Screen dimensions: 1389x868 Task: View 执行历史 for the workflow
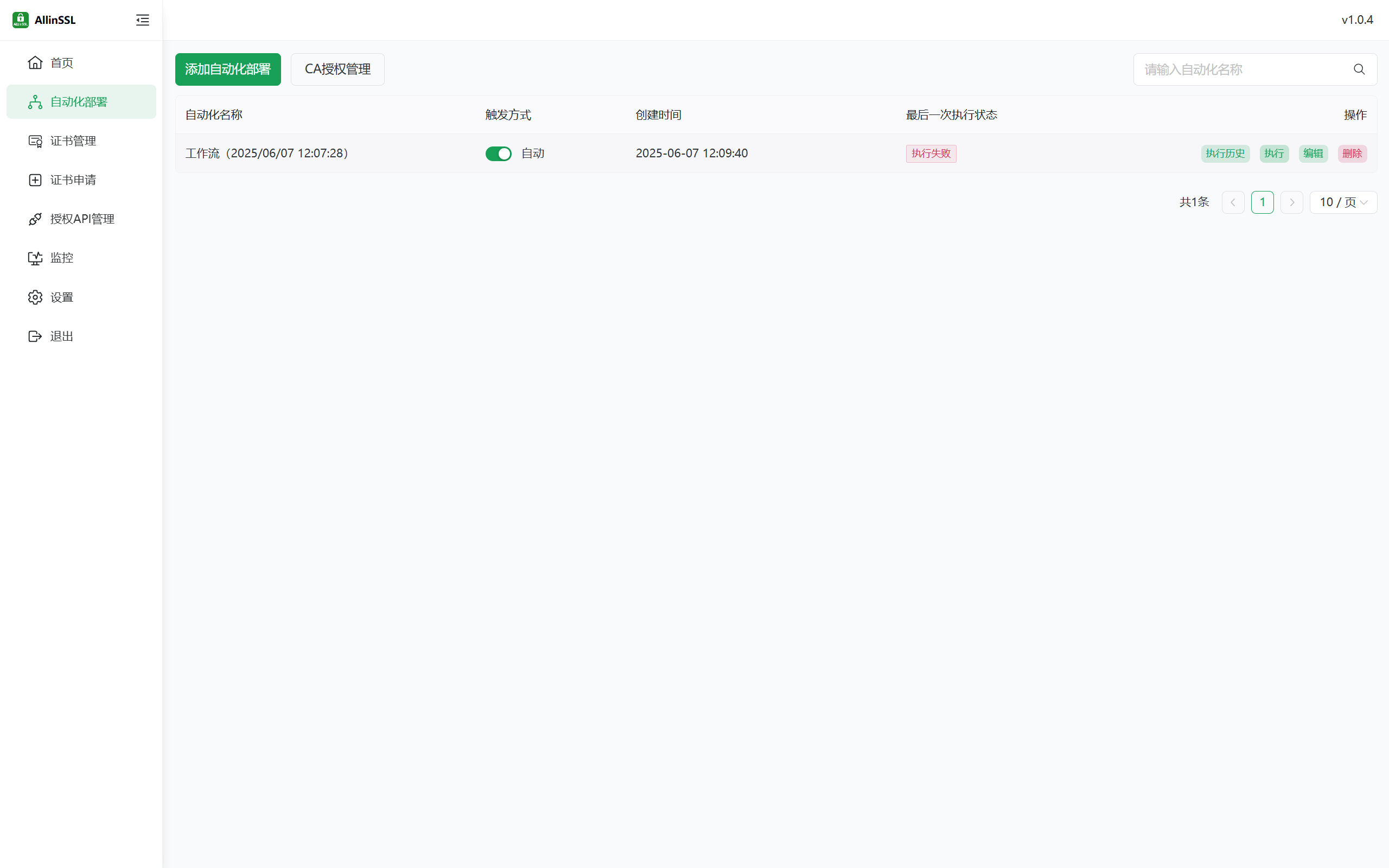coord(1225,154)
